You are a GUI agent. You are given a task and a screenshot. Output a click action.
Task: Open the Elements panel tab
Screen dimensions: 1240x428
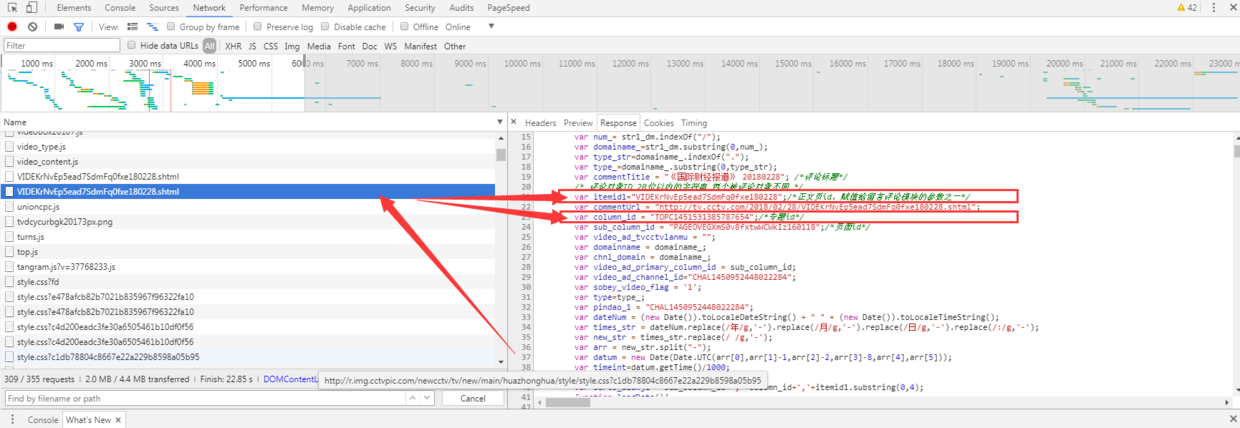point(74,8)
